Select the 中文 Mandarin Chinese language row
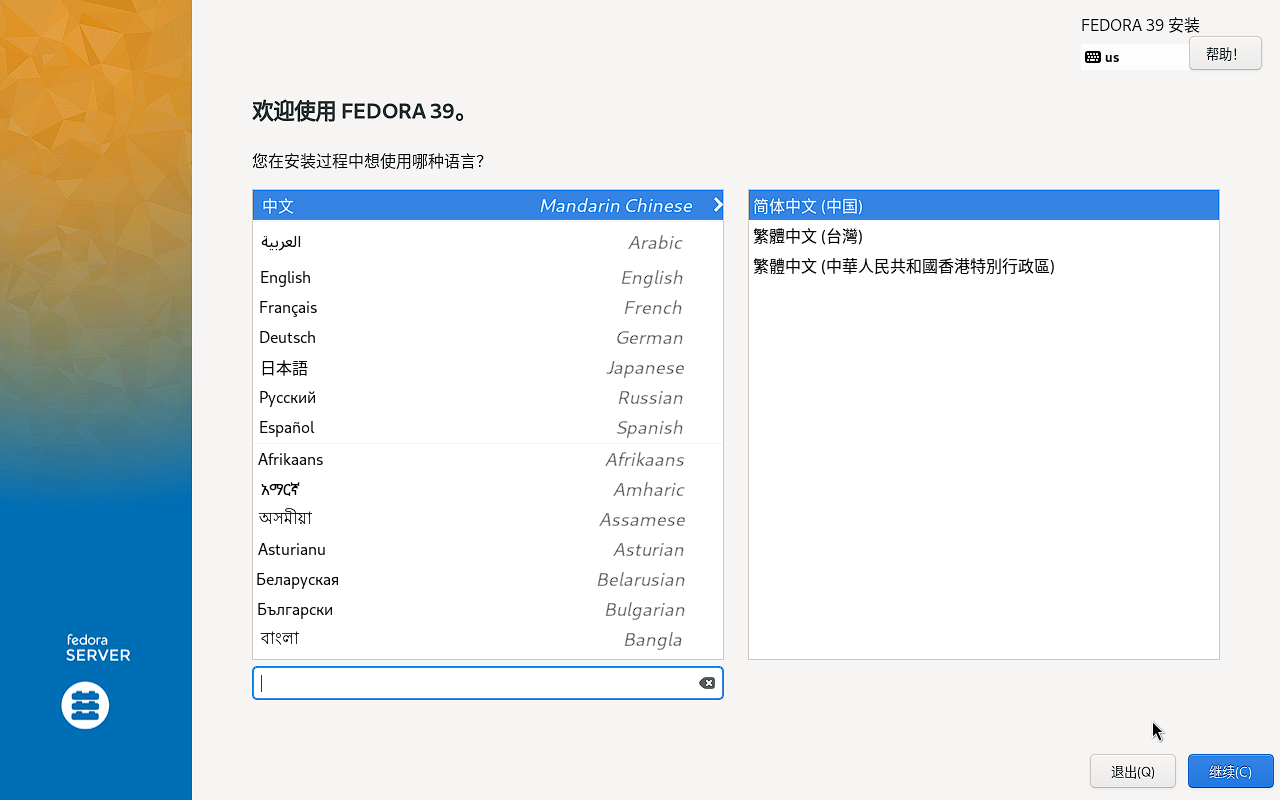 (488, 205)
